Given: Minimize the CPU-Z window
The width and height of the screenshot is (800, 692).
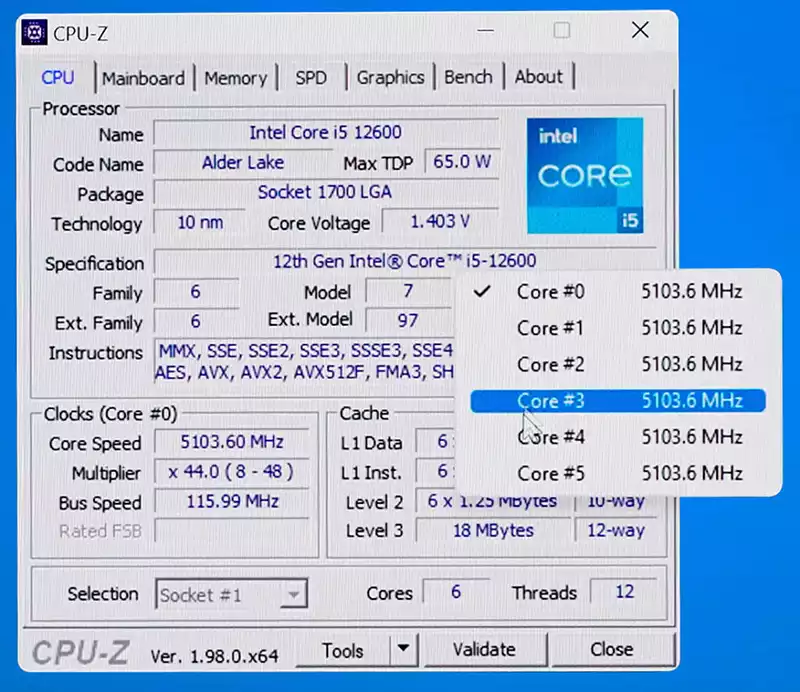Looking at the screenshot, I should pyautogui.click(x=485, y=31).
